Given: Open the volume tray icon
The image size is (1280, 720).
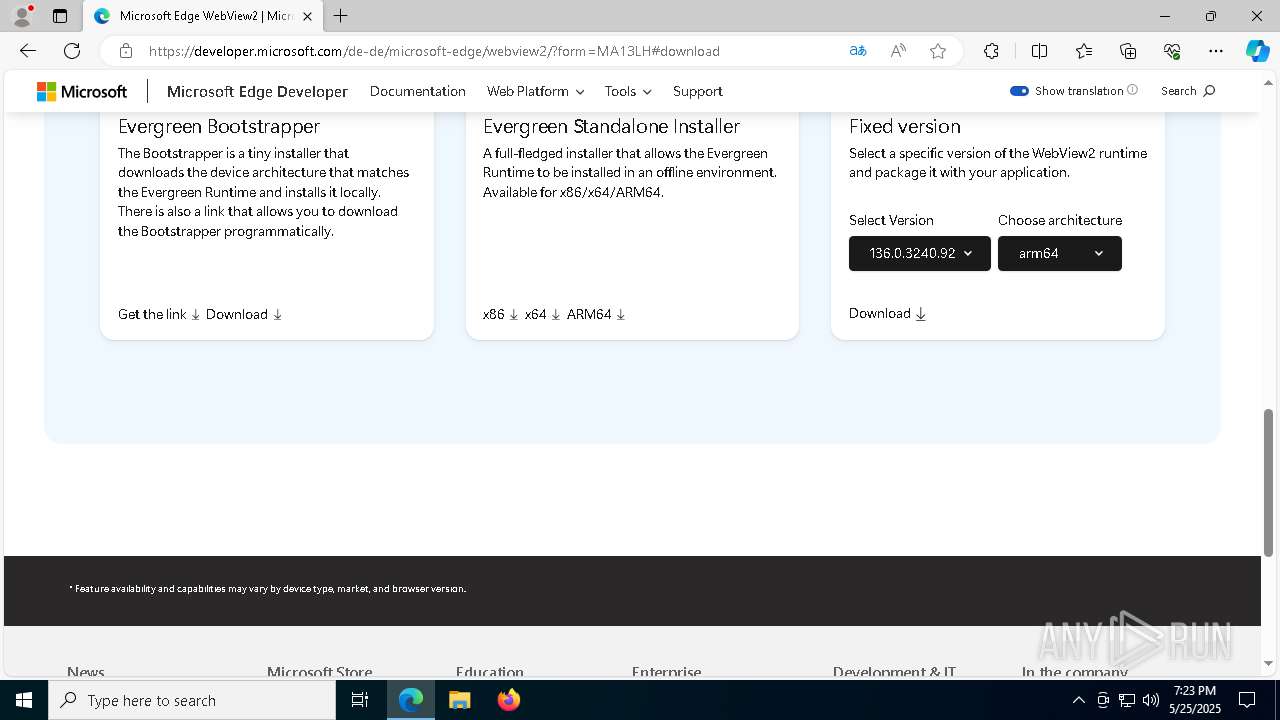Looking at the screenshot, I should tap(1150, 700).
